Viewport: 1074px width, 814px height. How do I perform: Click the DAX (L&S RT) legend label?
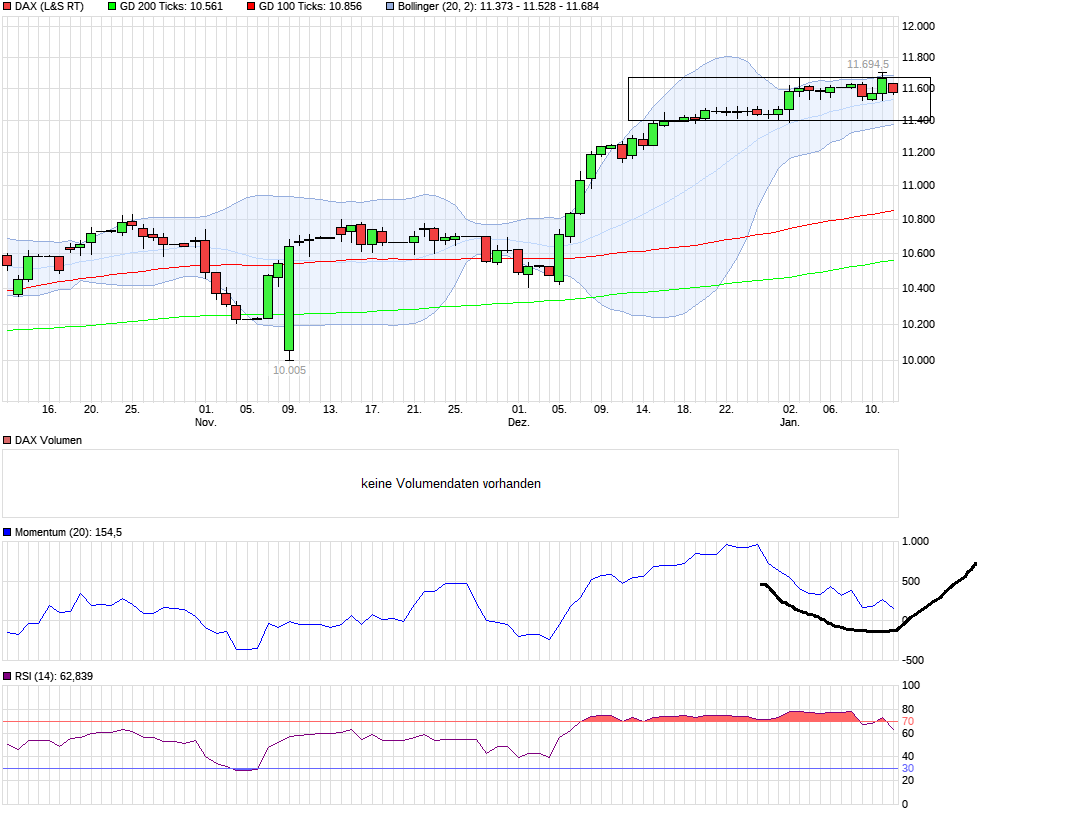(49, 6)
